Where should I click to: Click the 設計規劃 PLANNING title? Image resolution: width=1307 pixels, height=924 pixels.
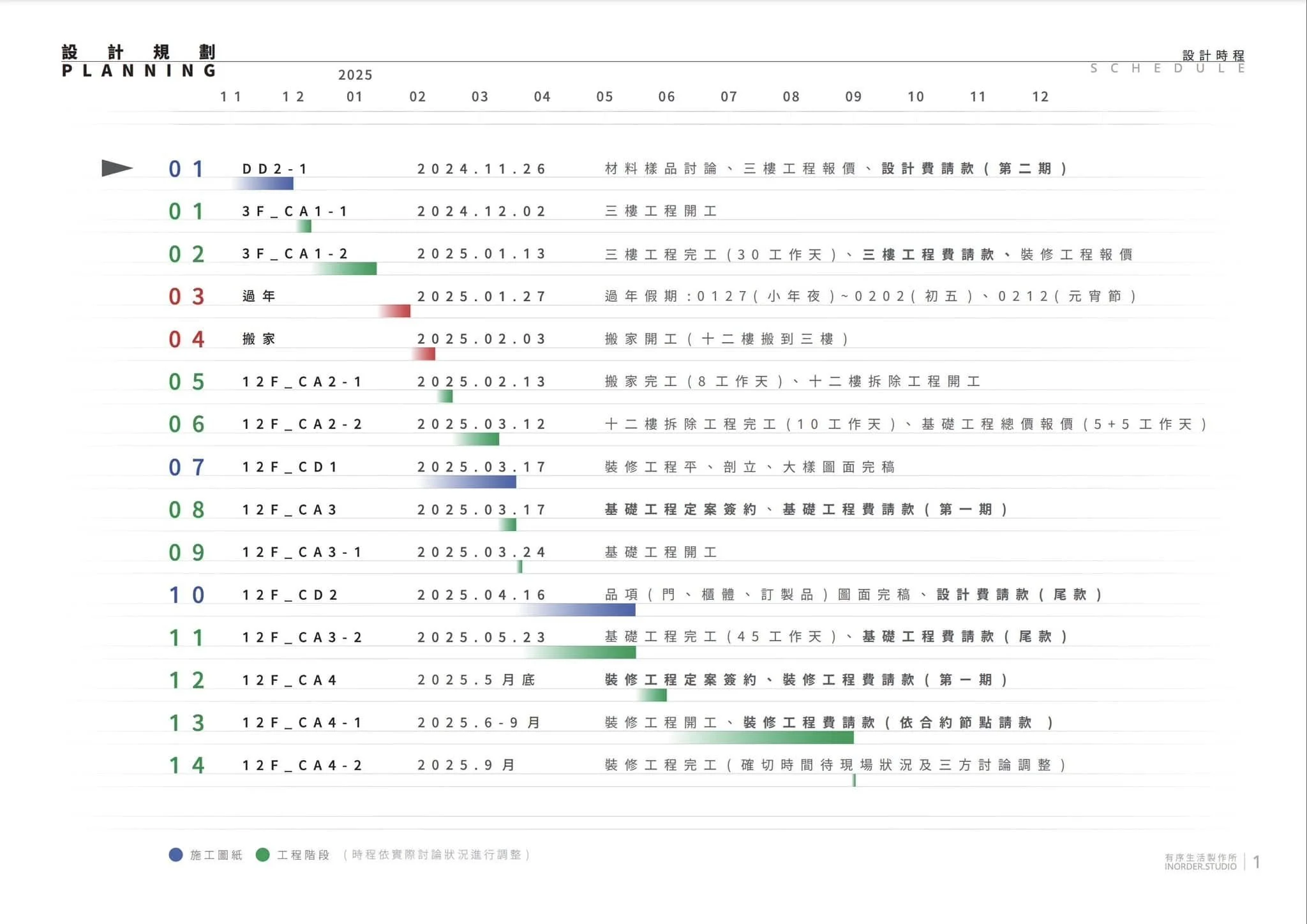click(138, 61)
